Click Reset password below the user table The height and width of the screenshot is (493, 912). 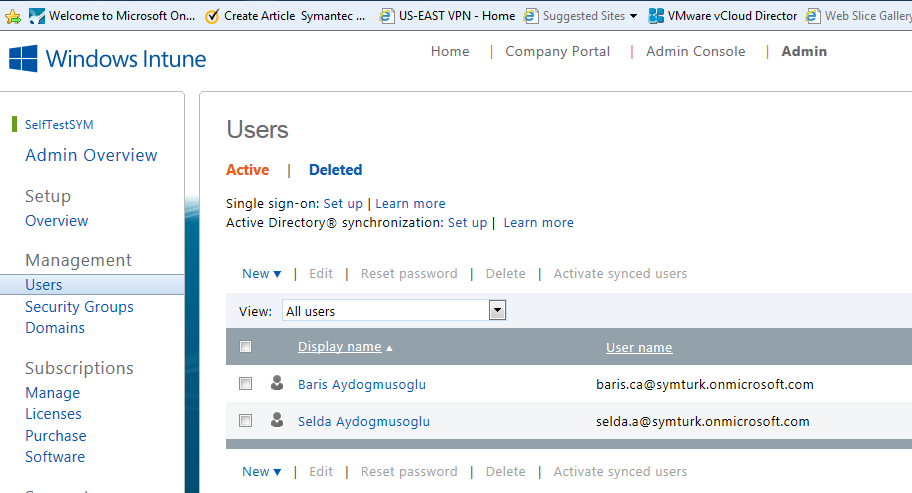tap(409, 471)
